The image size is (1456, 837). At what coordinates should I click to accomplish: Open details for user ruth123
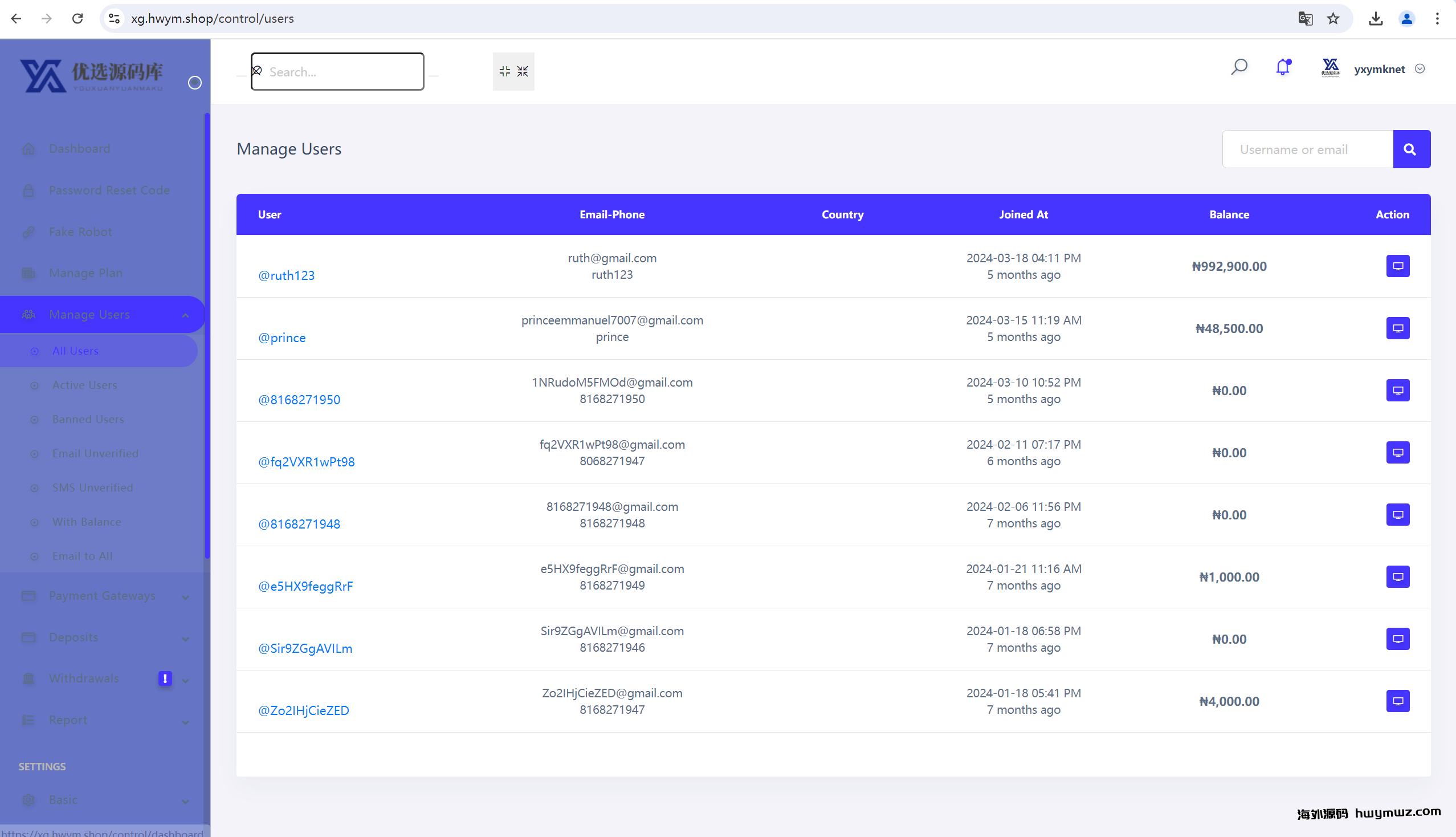[1397, 266]
